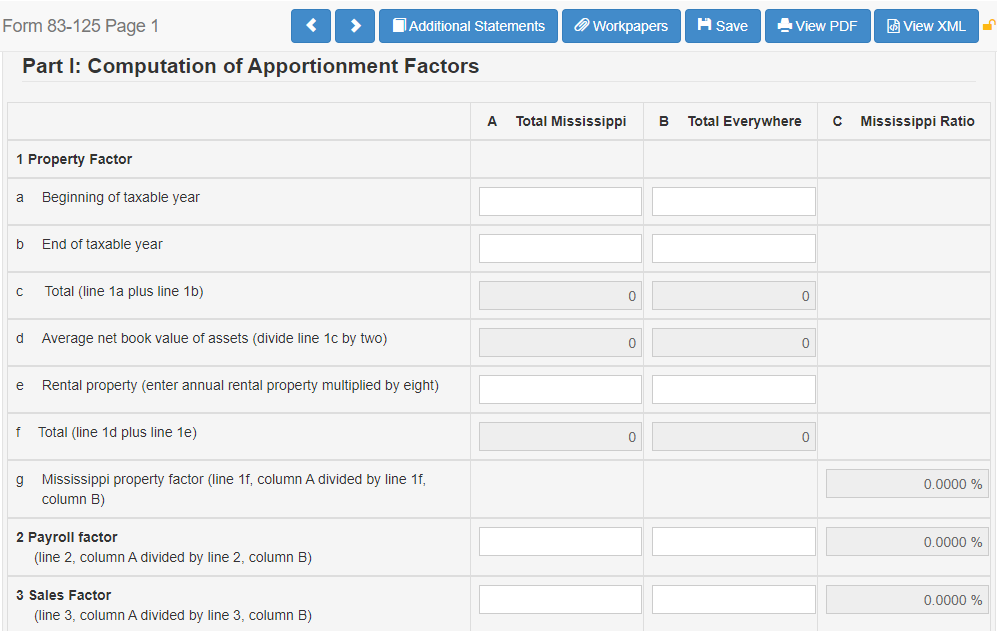Open Additional Statements
Viewport: 997px width, 632px height.
point(468,26)
